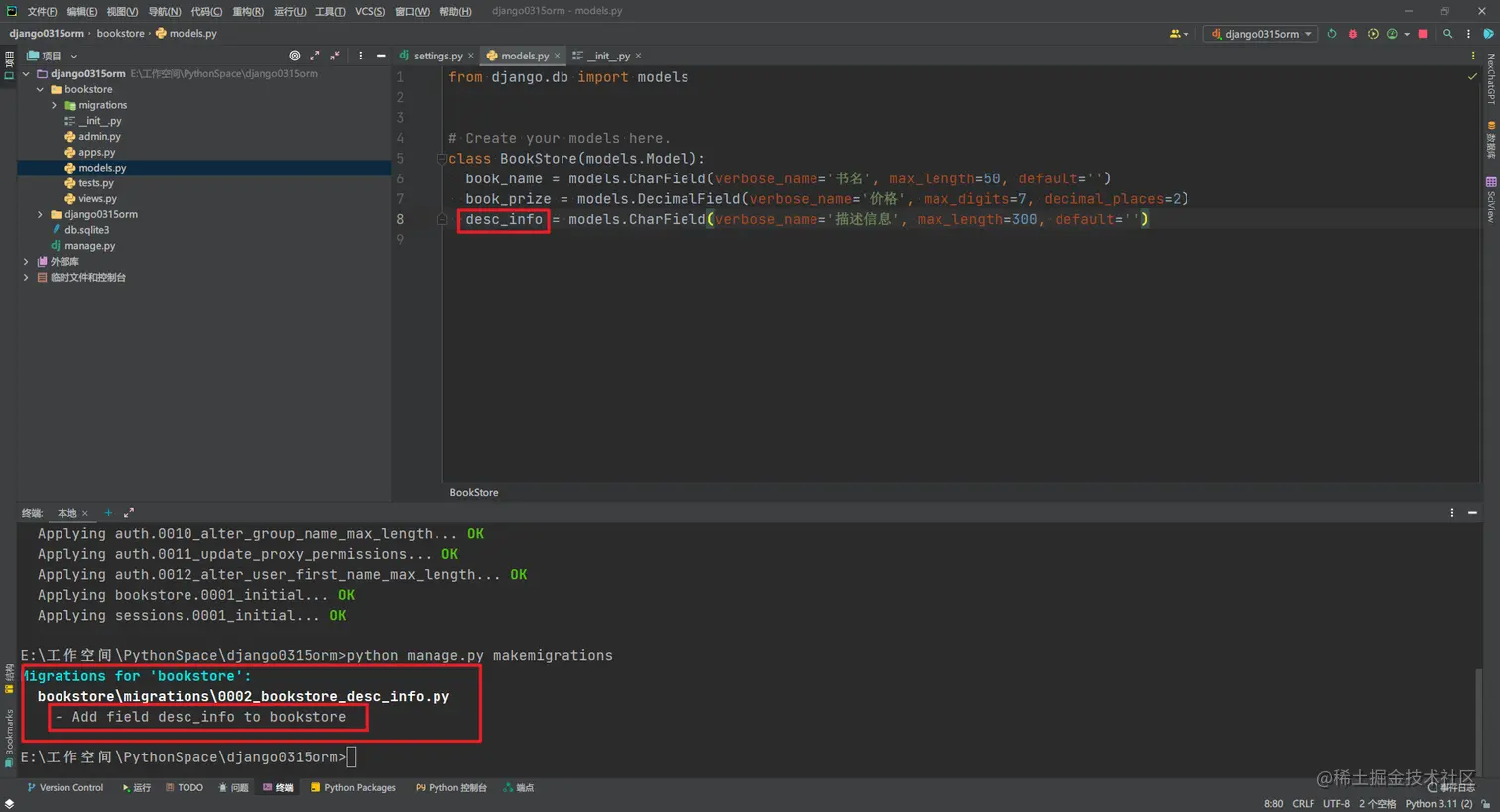Image resolution: width=1500 pixels, height=812 pixels.
Task: Stop the running process with red square
Action: click(1423, 34)
